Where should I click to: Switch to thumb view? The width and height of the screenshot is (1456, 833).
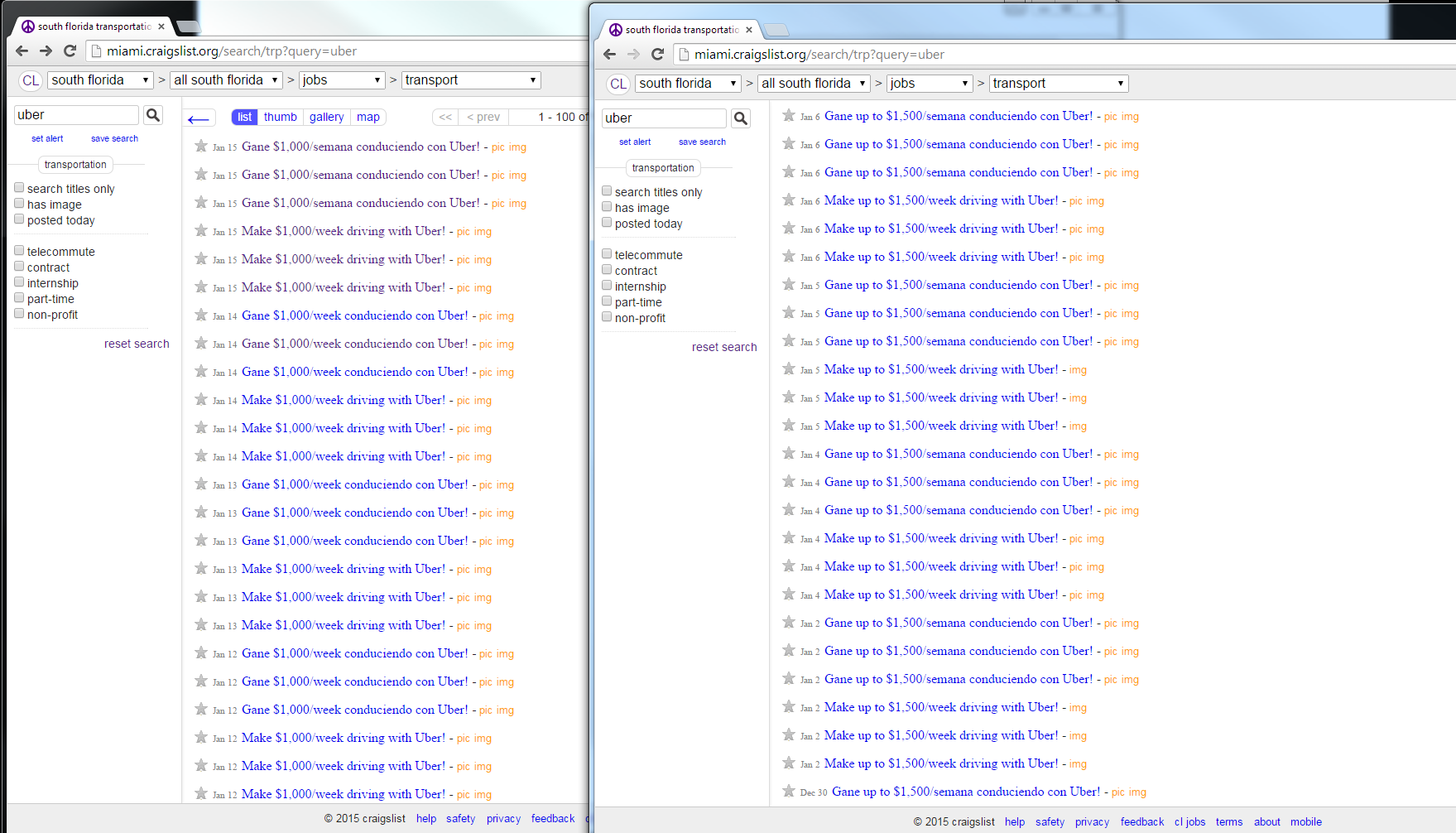tap(280, 117)
